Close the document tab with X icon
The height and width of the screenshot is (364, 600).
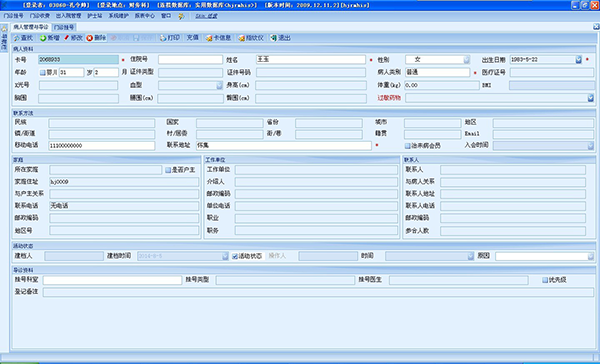(x=596, y=26)
